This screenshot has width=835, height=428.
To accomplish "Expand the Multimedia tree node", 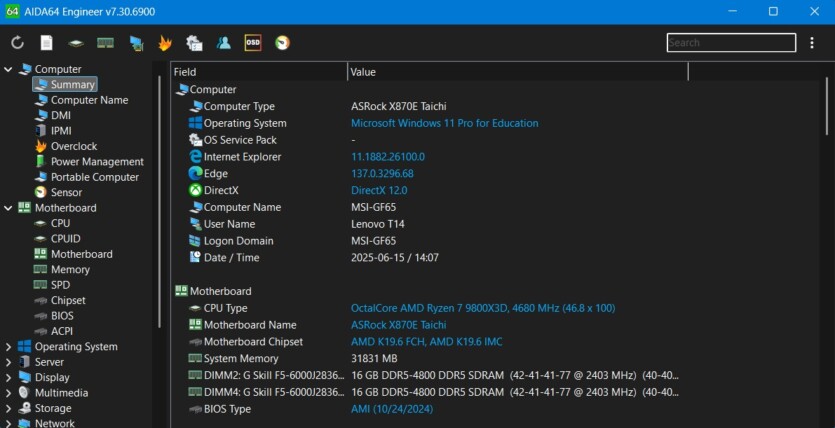I will (x=8, y=393).
